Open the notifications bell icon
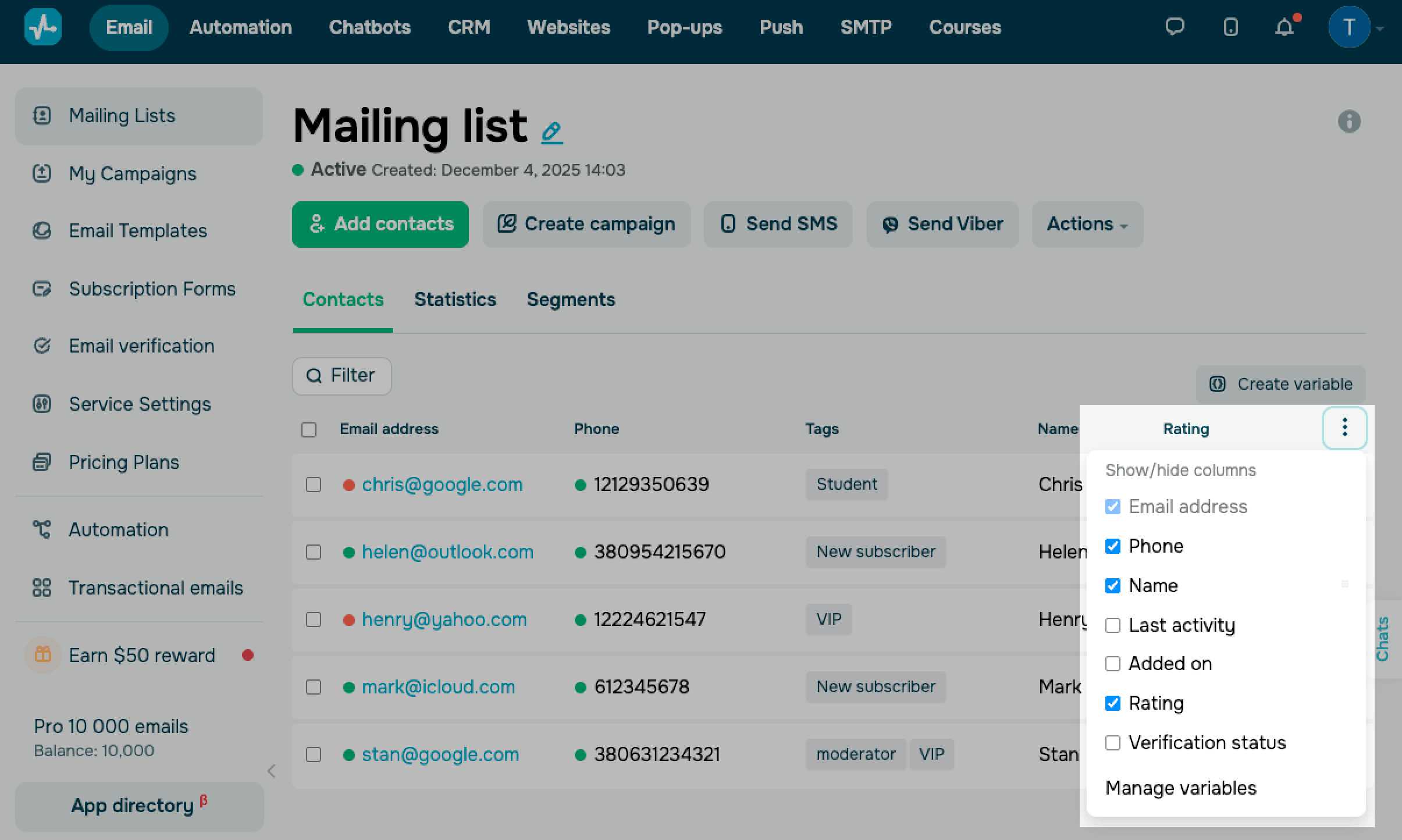Screen dimensions: 1402x840 pyautogui.click(x=1284, y=27)
